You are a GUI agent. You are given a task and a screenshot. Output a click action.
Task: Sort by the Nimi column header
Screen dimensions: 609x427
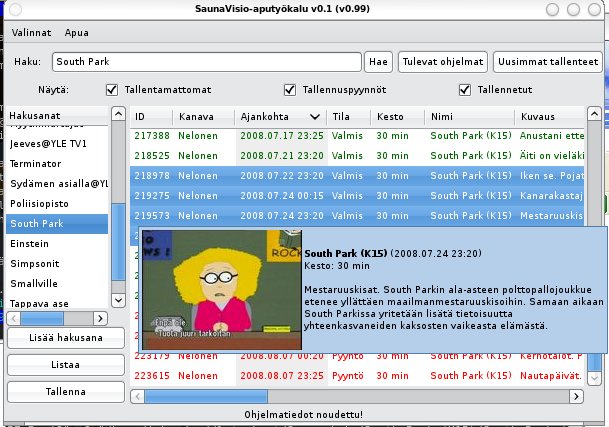point(470,117)
